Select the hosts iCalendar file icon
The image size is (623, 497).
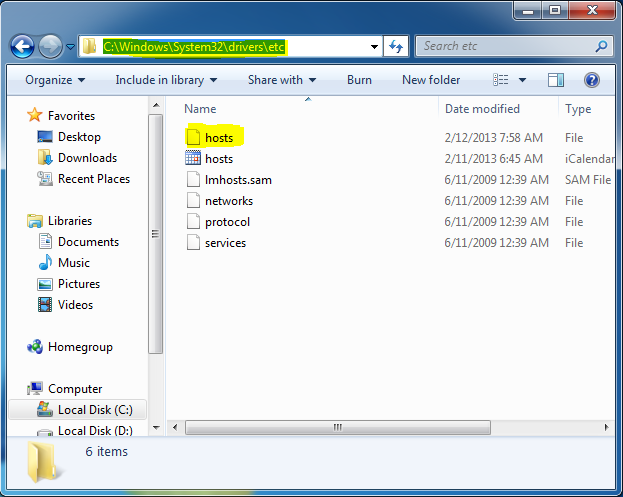pos(193,158)
